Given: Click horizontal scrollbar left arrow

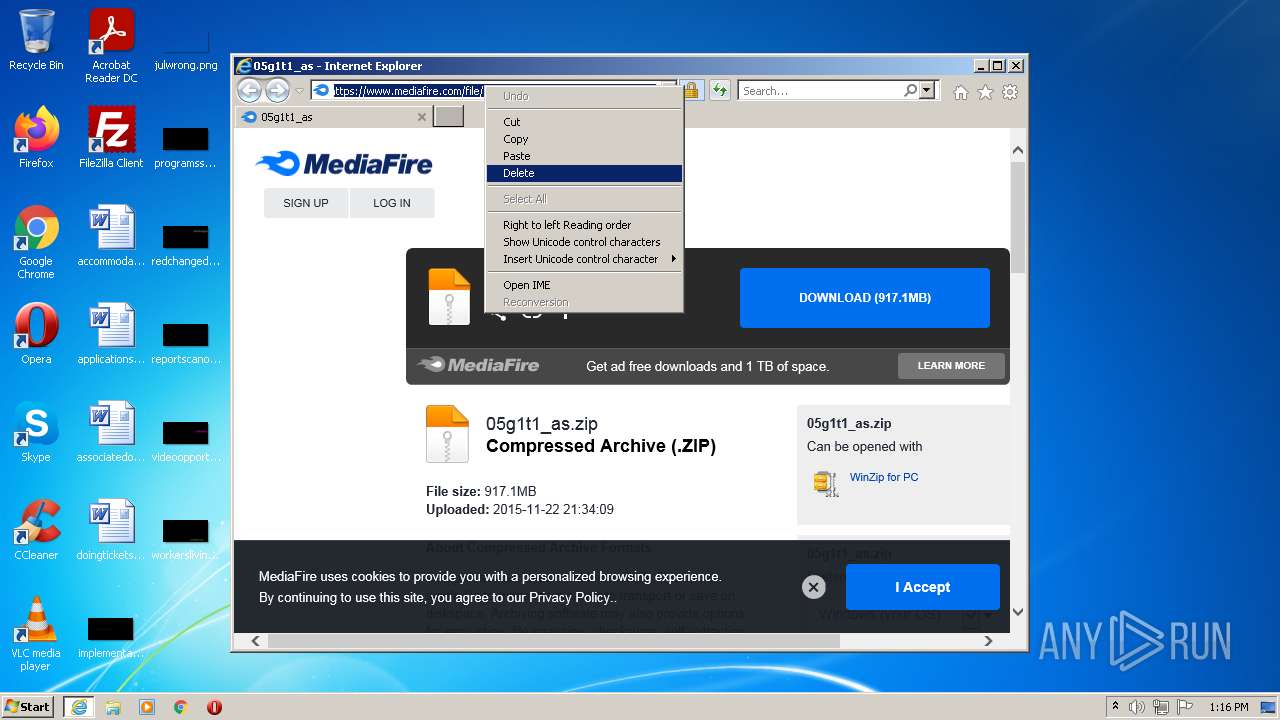Looking at the screenshot, I should (256, 641).
